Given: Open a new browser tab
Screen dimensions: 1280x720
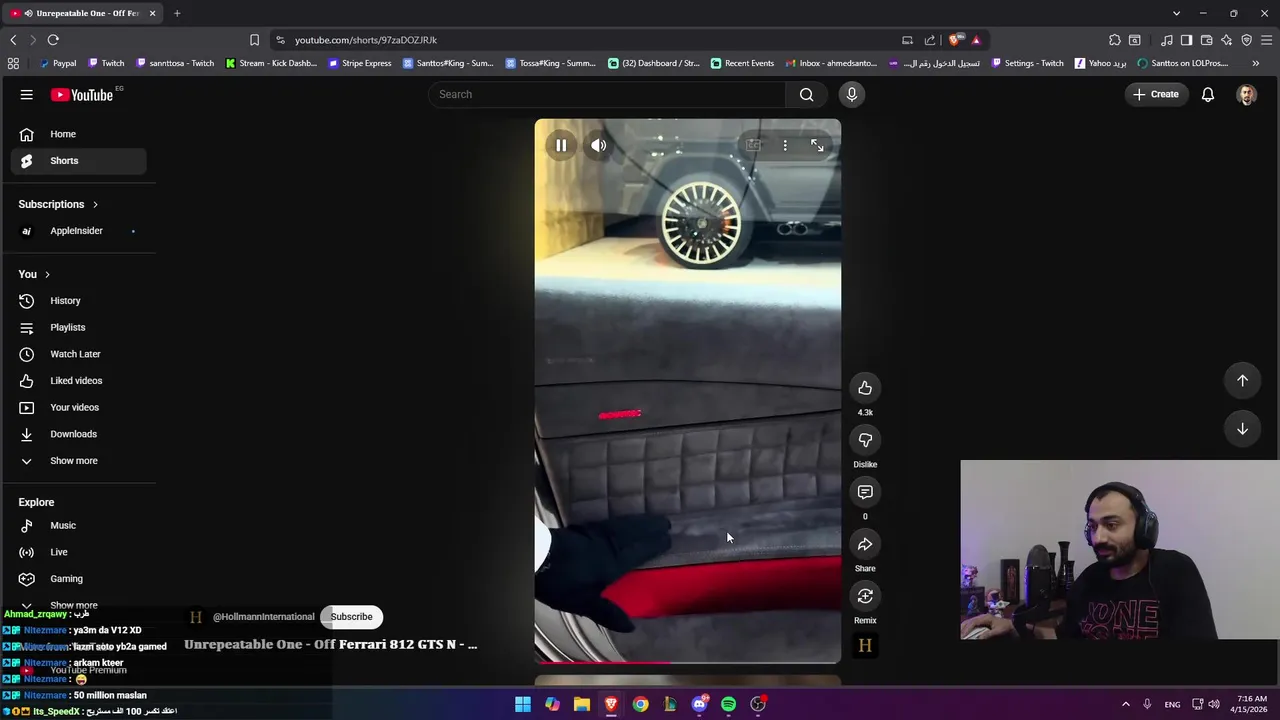Looking at the screenshot, I should click(x=177, y=13).
